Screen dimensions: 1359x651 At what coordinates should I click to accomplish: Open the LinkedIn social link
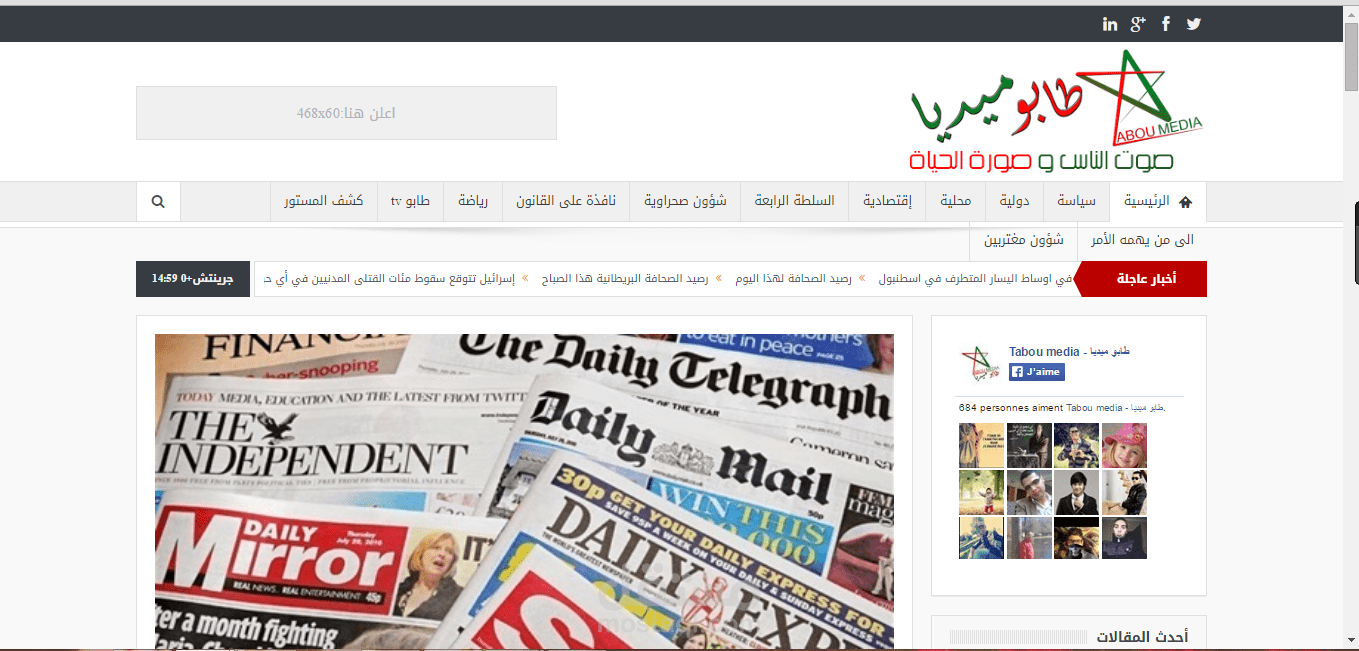click(1110, 24)
